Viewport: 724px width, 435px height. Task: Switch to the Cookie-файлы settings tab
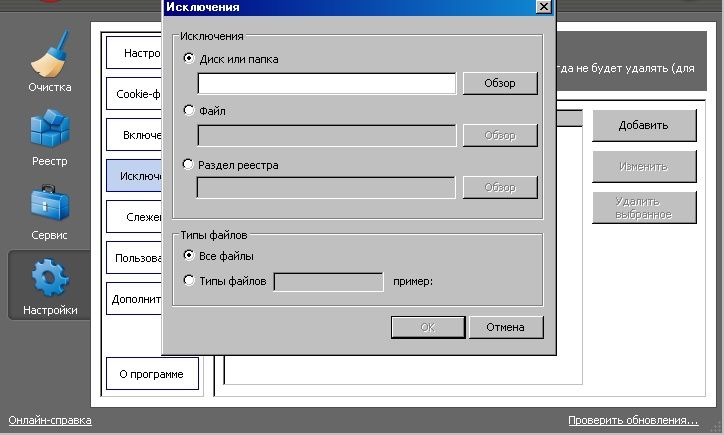point(135,94)
